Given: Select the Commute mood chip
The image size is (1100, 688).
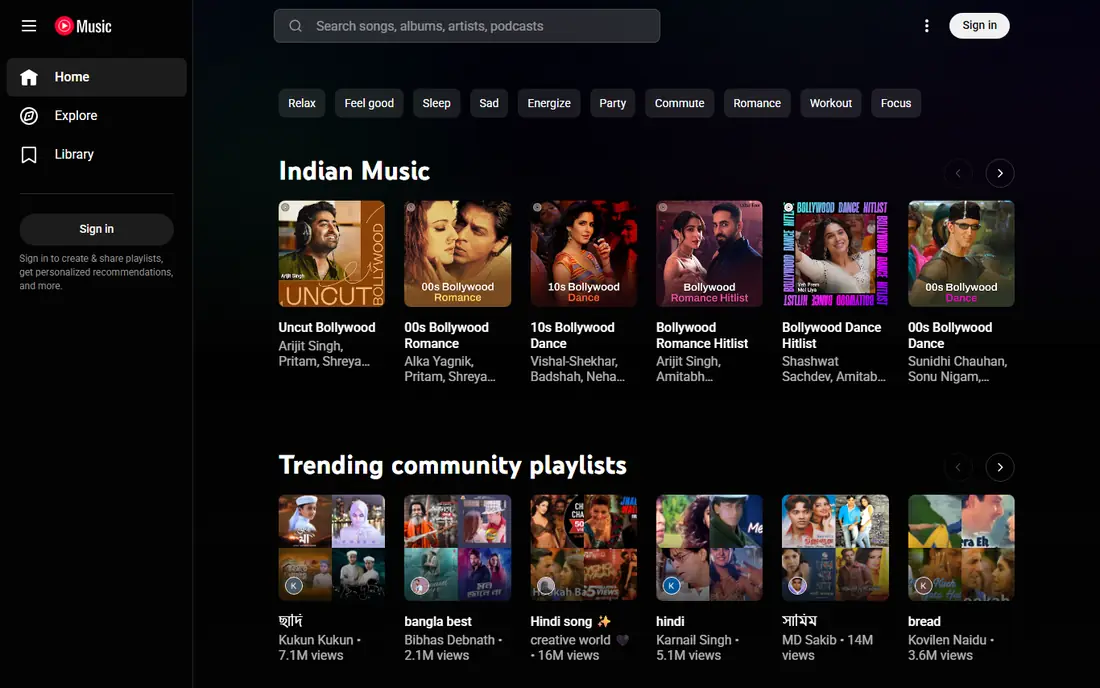Looking at the screenshot, I should pos(679,103).
